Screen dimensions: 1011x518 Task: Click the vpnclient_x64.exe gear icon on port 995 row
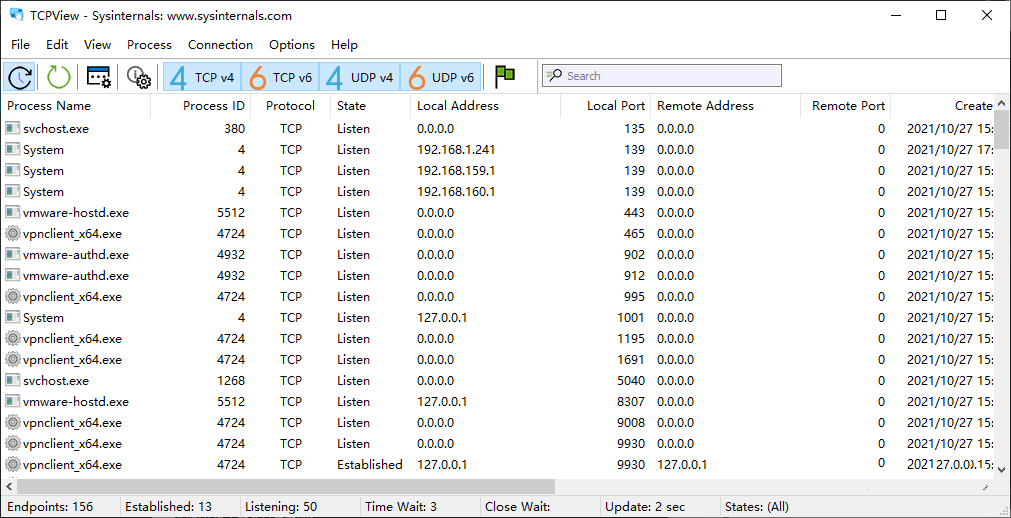(12, 297)
